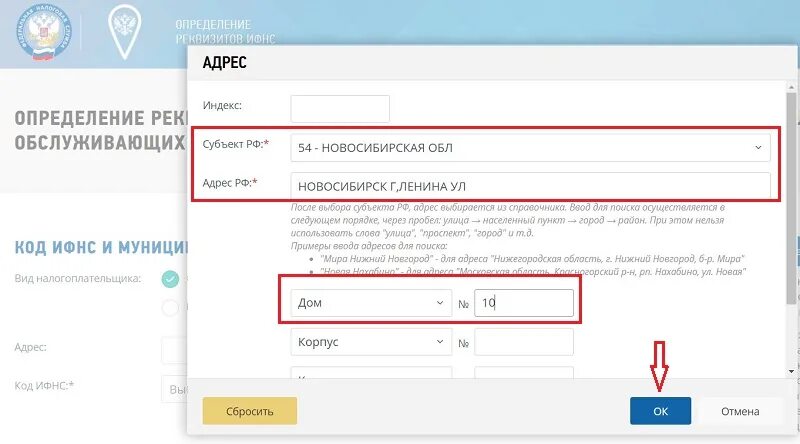Open the Субъект РФ dropdown
Image resolution: width=800 pixels, height=444 pixels.
point(530,147)
